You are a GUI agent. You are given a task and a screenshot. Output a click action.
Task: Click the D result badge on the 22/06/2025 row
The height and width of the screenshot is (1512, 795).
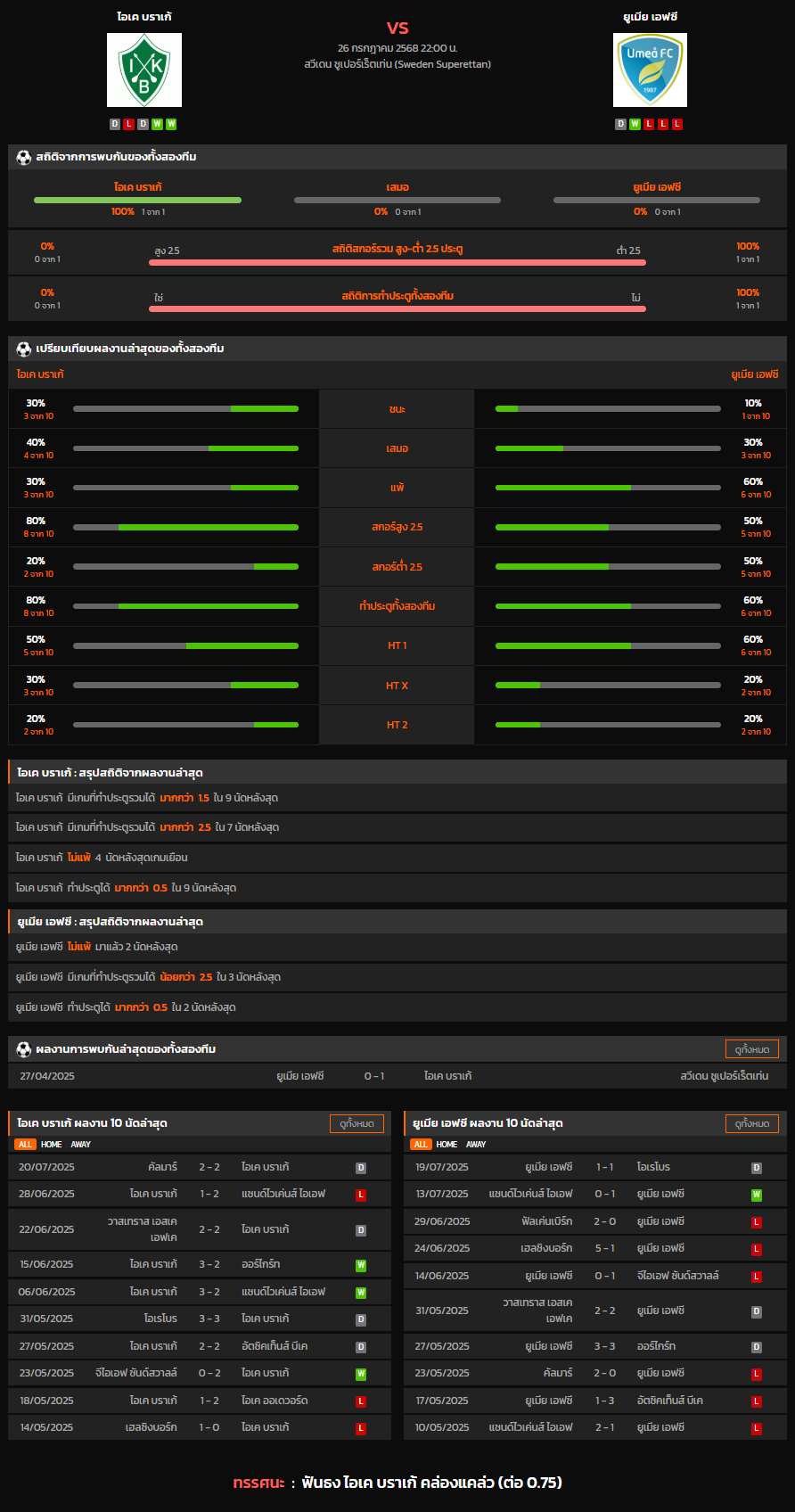point(361,1230)
